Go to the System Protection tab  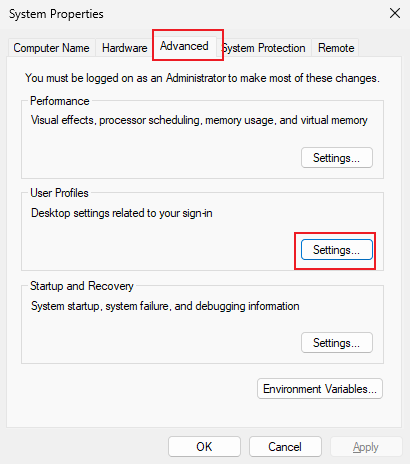266,48
